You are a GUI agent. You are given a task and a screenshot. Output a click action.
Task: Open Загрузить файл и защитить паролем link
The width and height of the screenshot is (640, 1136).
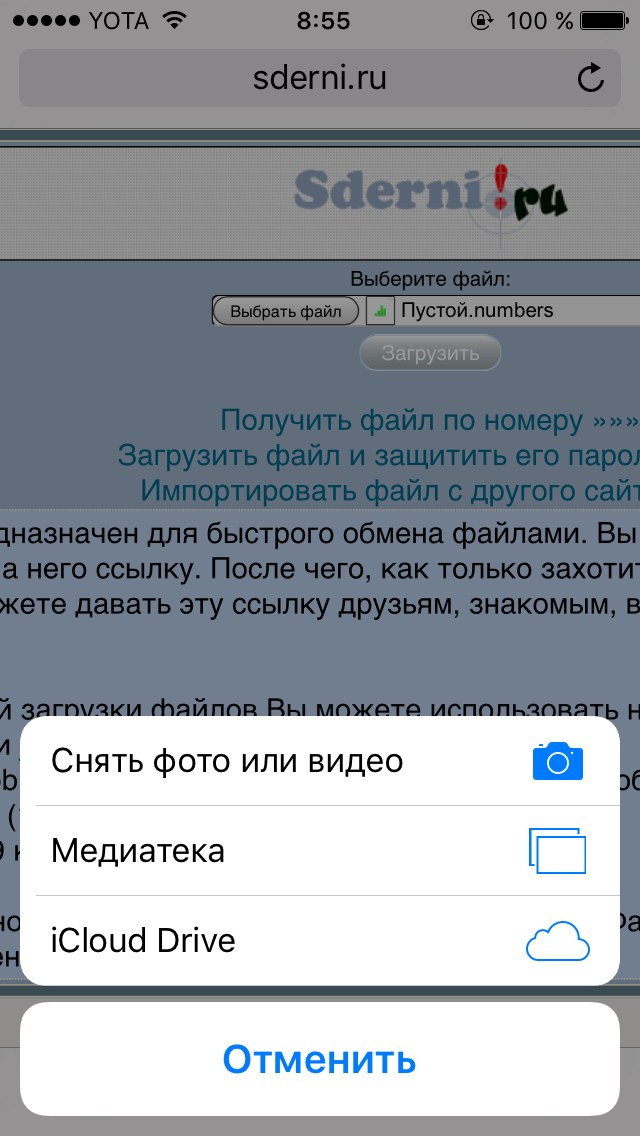click(379, 456)
